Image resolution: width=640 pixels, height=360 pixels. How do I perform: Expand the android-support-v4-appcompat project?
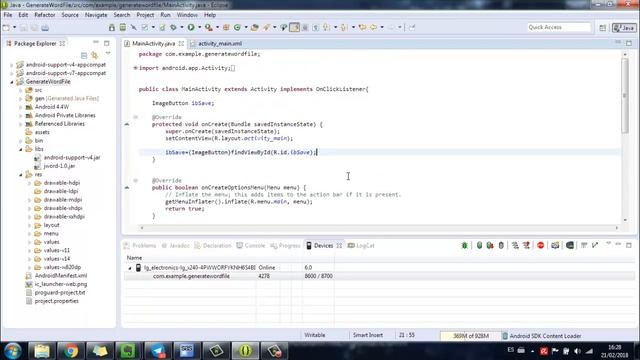[12, 64]
